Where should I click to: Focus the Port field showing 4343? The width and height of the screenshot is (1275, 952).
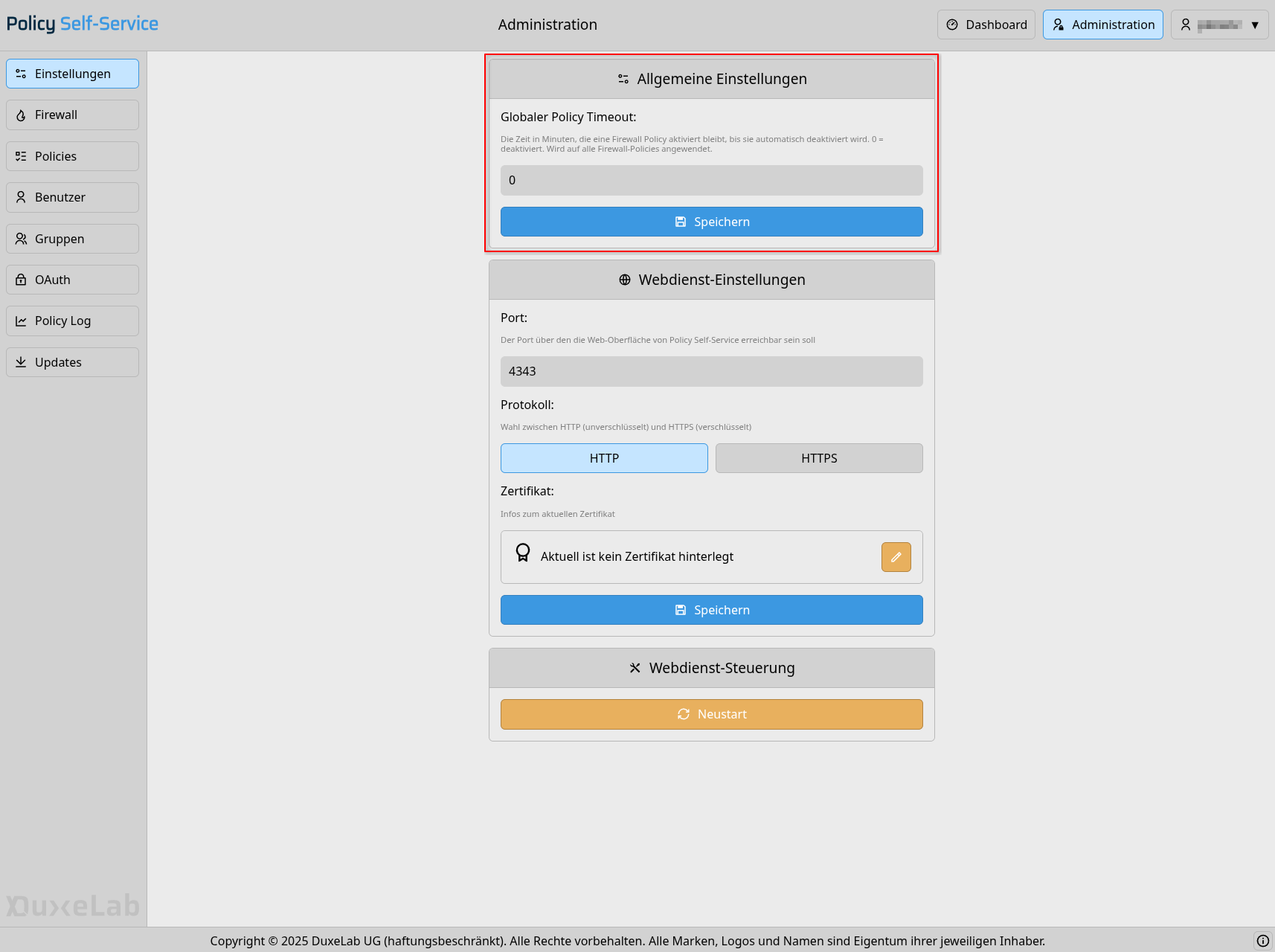[711, 371]
